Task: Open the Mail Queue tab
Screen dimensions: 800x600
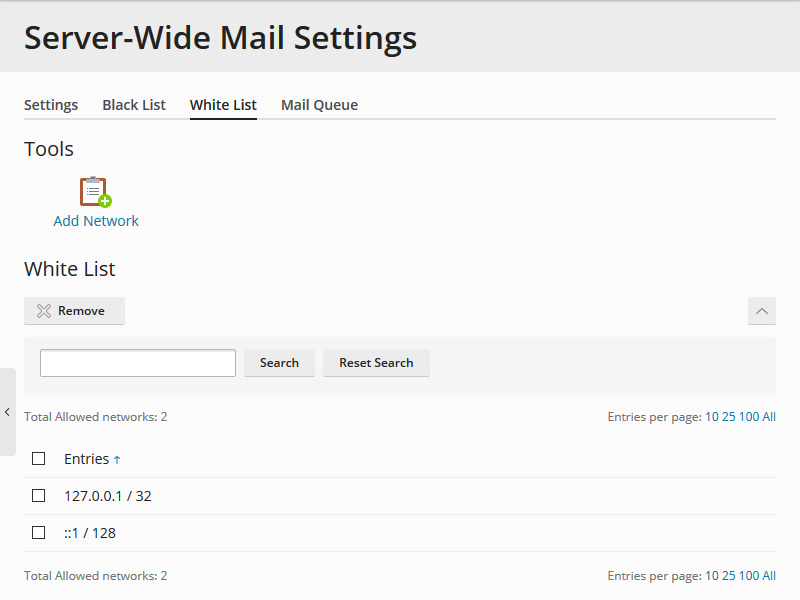Action: click(x=319, y=105)
